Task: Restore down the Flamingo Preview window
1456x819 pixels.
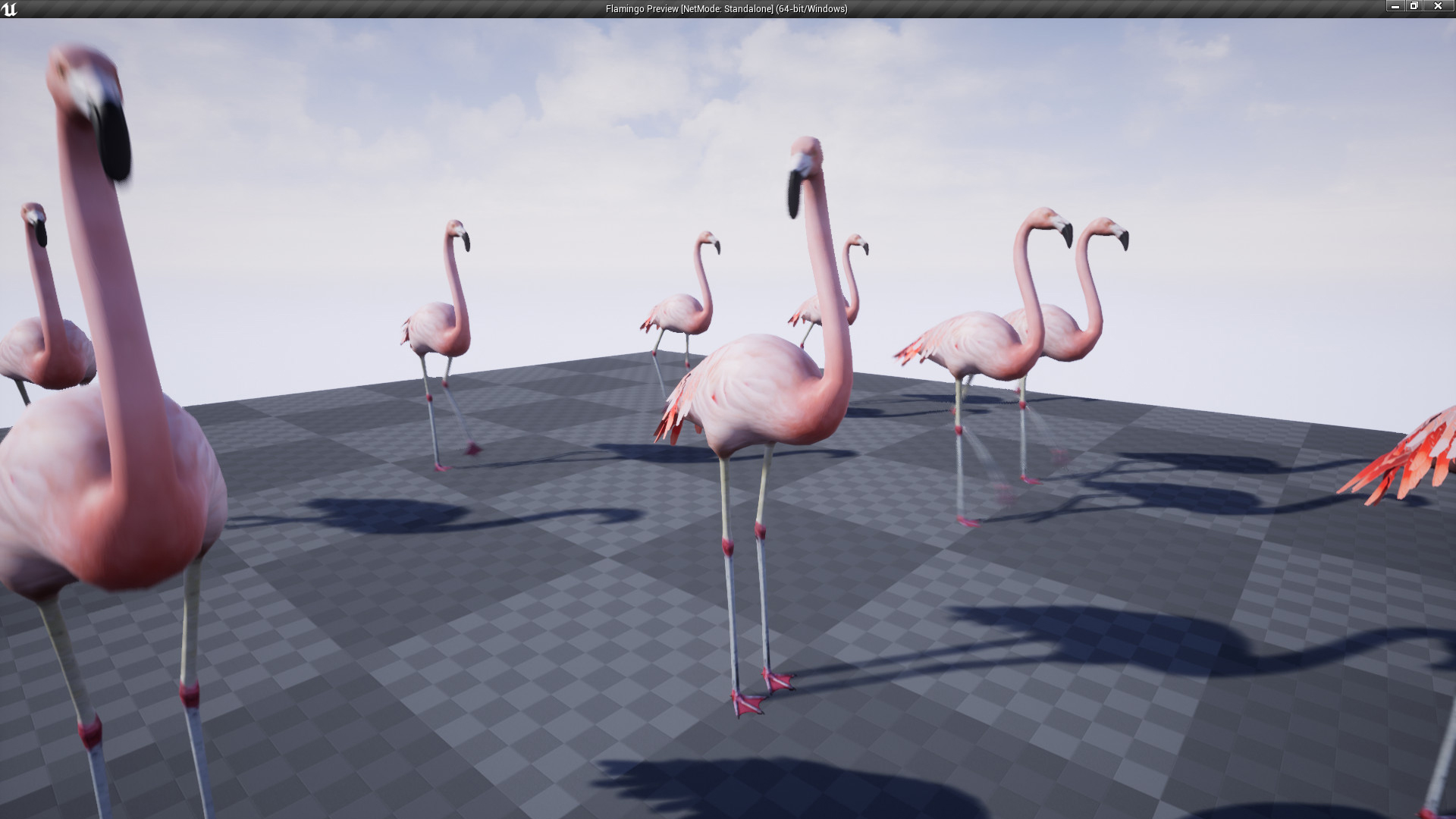Action: click(1414, 6)
